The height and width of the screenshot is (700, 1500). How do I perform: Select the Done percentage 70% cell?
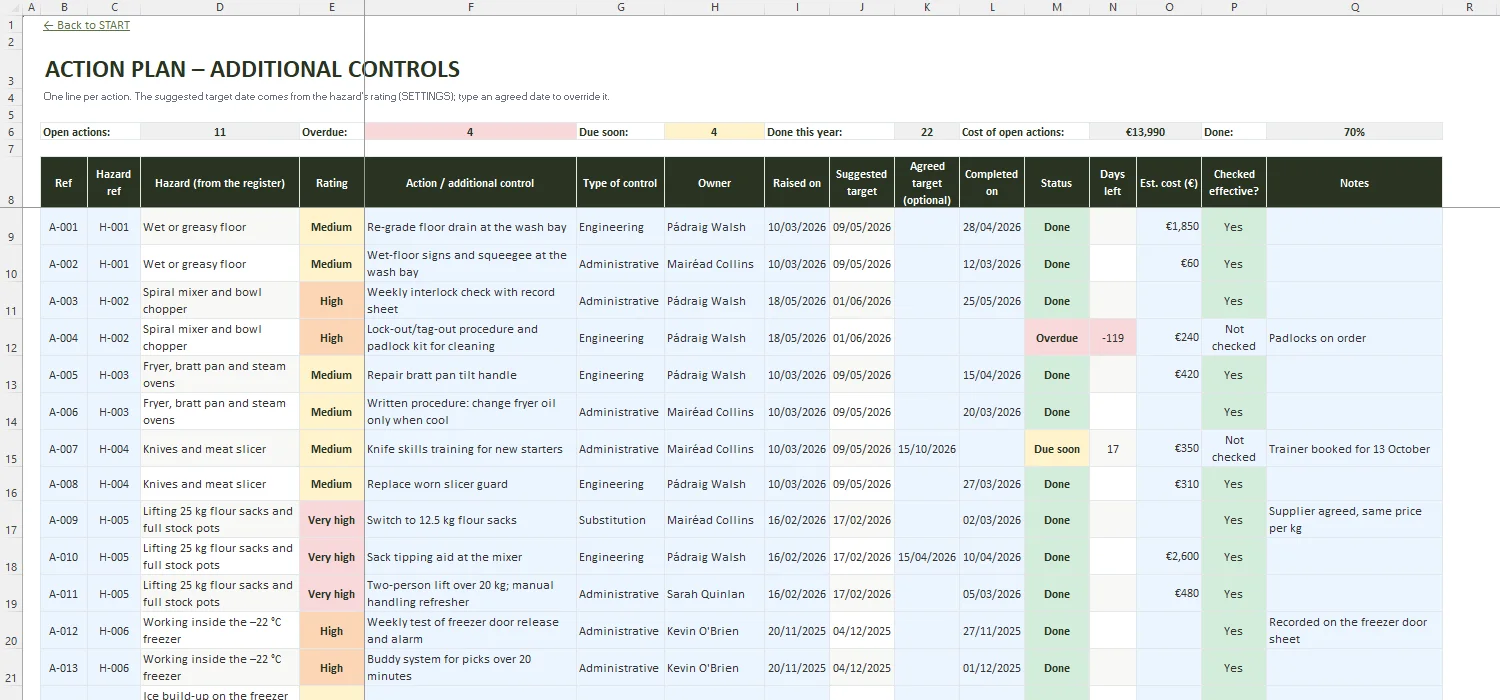1354,132
